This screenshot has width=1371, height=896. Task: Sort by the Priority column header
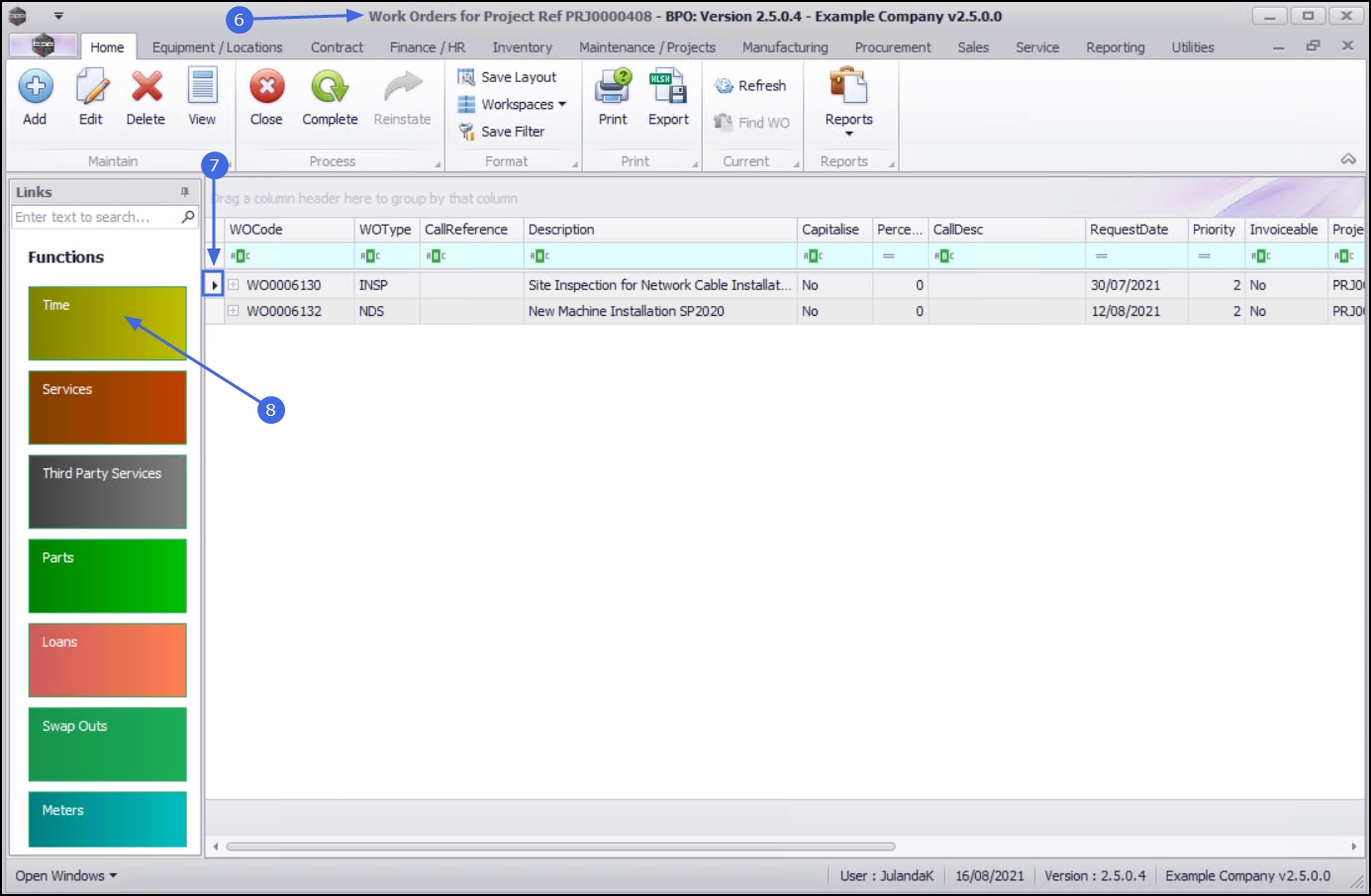point(1217,230)
